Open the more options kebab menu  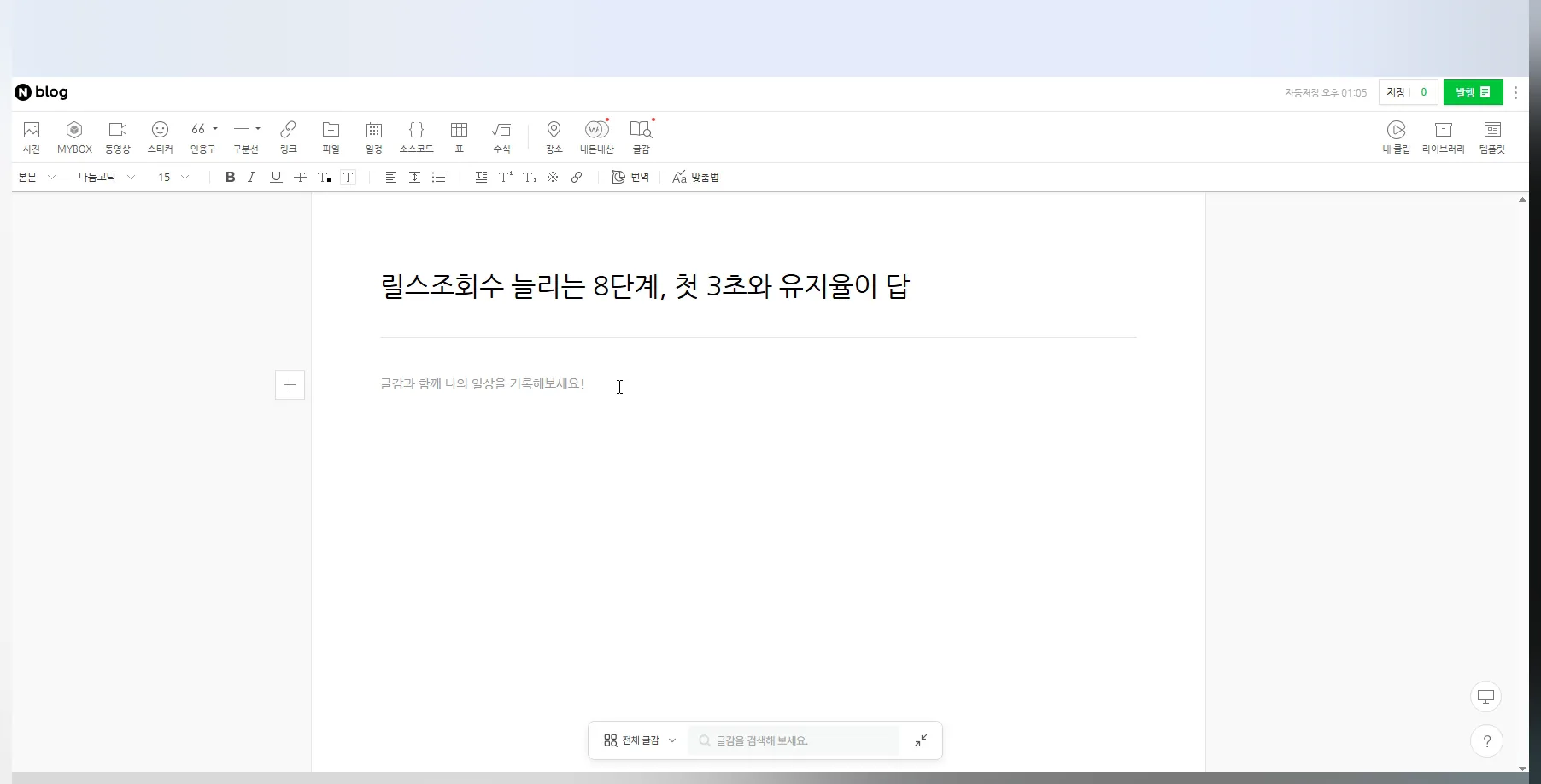(x=1516, y=92)
